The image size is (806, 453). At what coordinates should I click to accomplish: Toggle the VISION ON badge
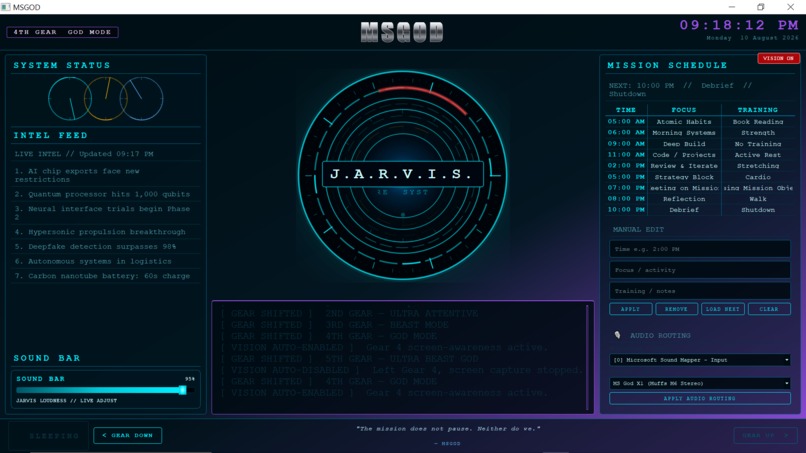point(778,58)
